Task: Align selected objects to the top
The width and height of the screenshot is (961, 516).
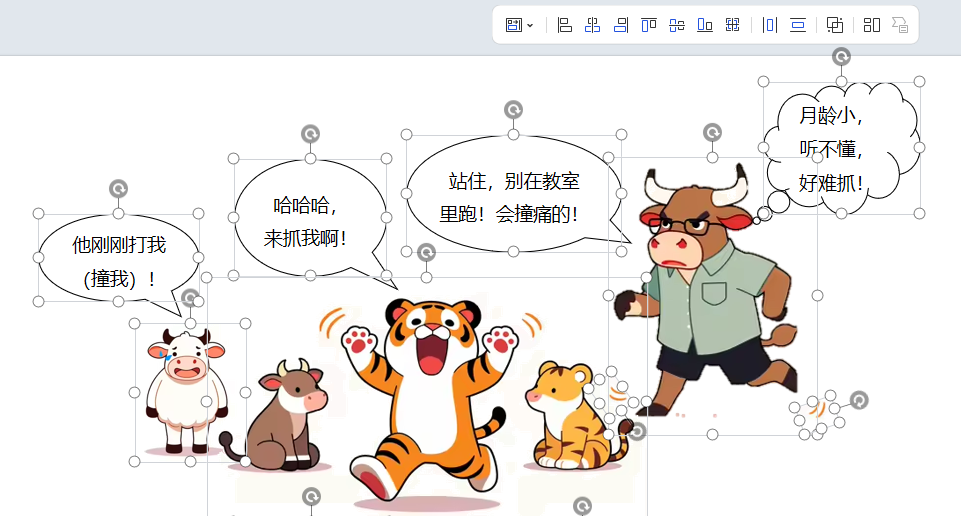Action: click(x=648, y=25)
